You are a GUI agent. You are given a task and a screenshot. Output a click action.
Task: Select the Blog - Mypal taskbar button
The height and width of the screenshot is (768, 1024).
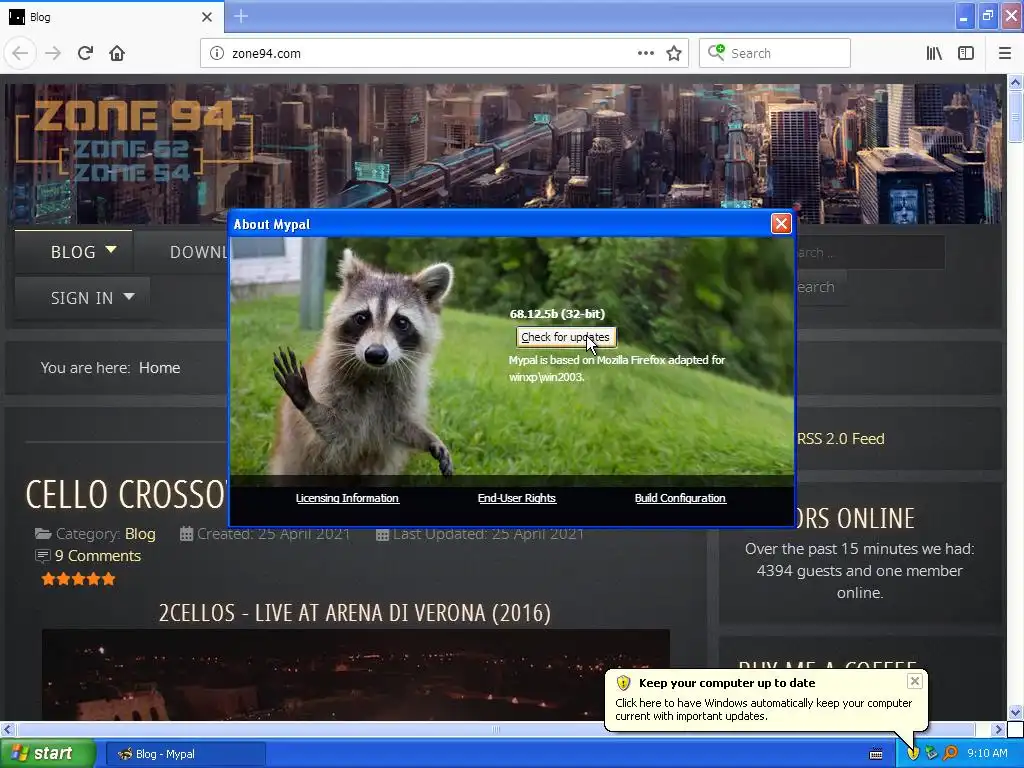point(185,754)
